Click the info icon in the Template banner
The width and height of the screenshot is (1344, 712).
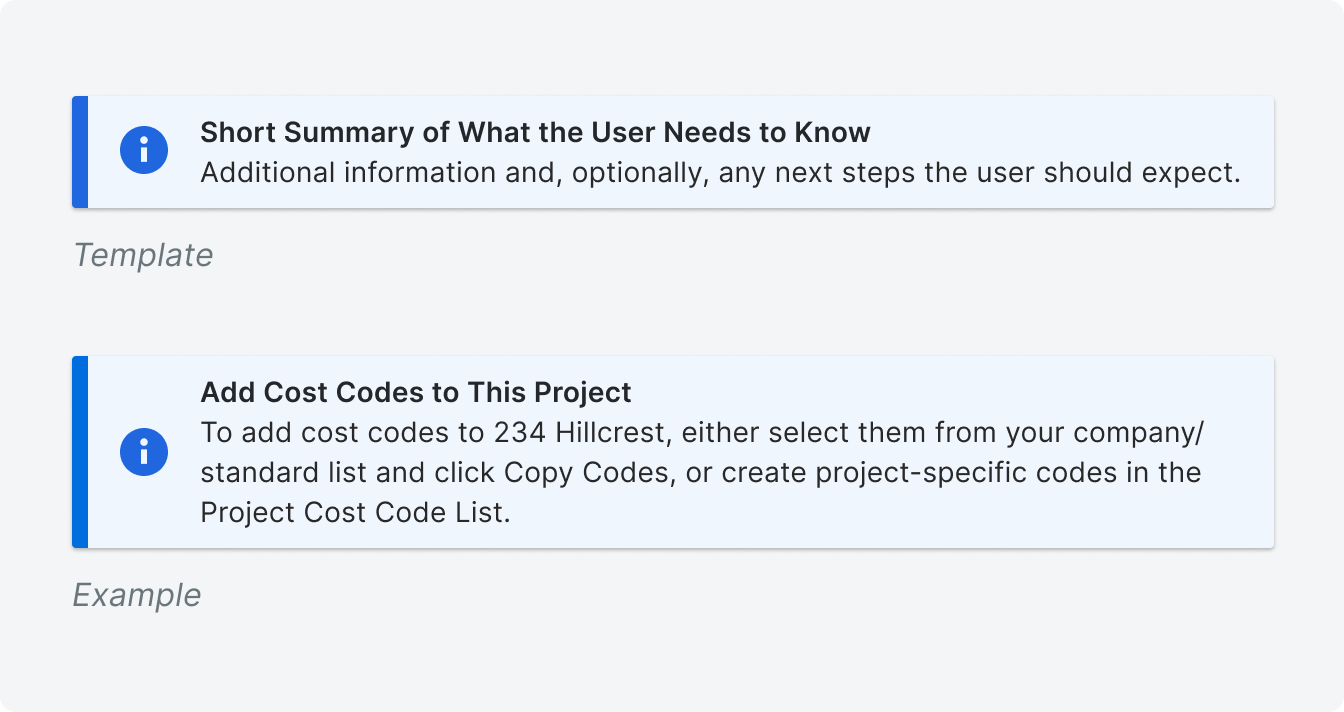[x=144, y=151]
